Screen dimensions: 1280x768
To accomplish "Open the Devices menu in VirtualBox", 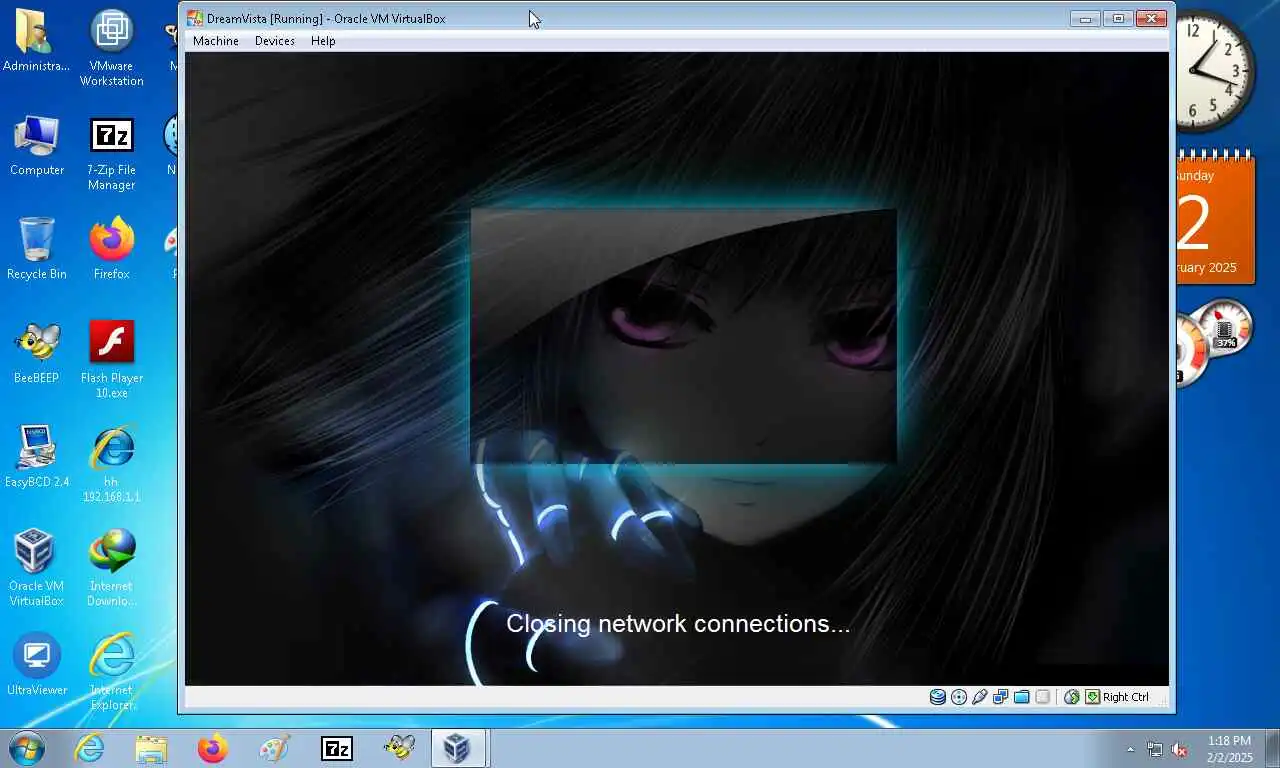I will 275,41.
